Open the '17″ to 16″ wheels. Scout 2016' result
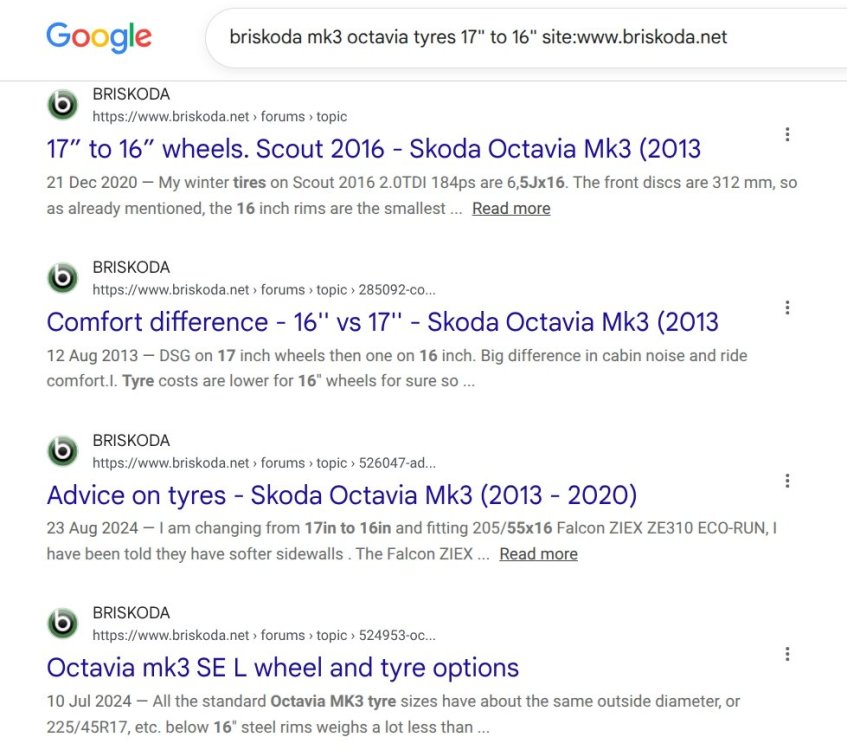Viewport: 847px width, 750px height. point(373,149)
